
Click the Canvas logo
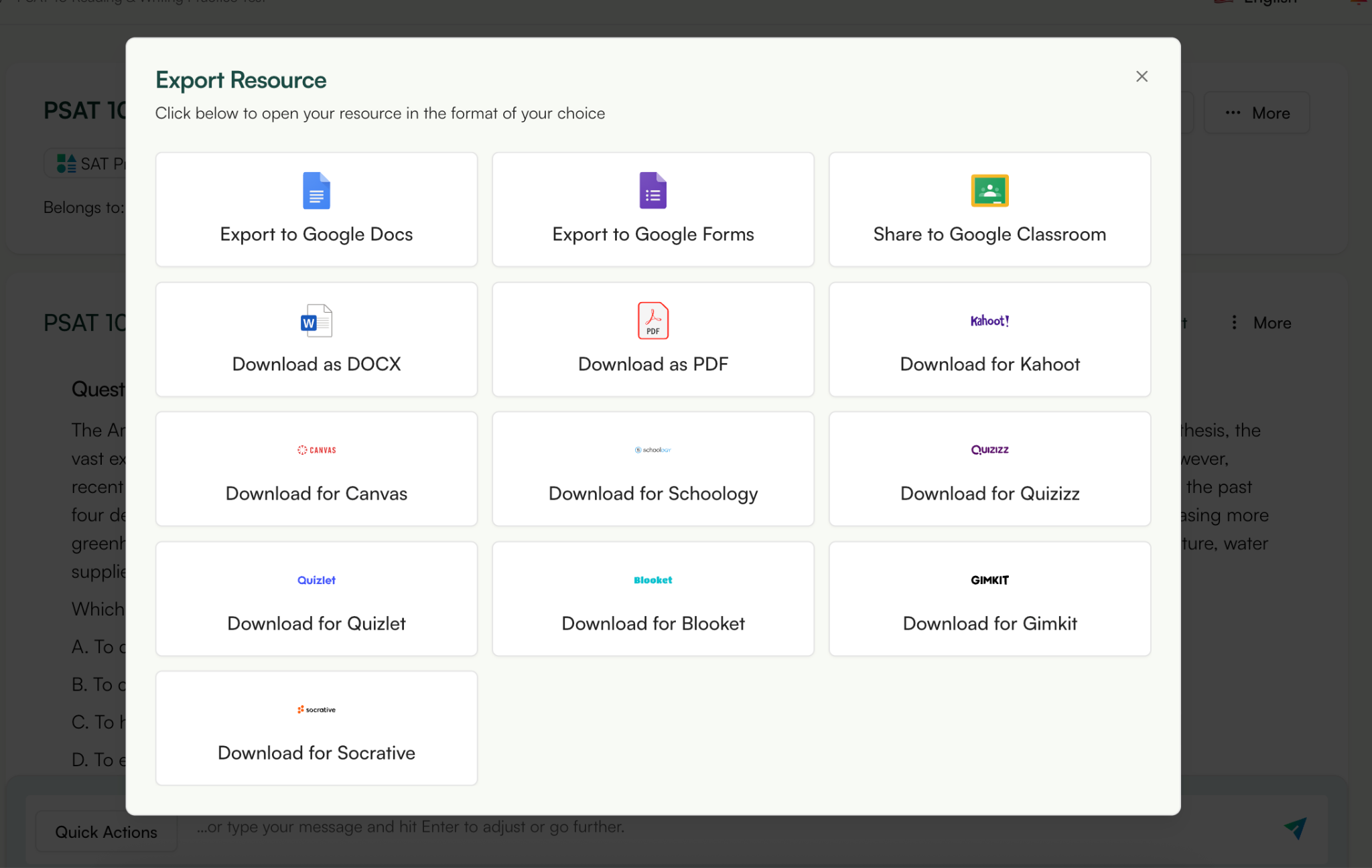[x=316, y=450]
